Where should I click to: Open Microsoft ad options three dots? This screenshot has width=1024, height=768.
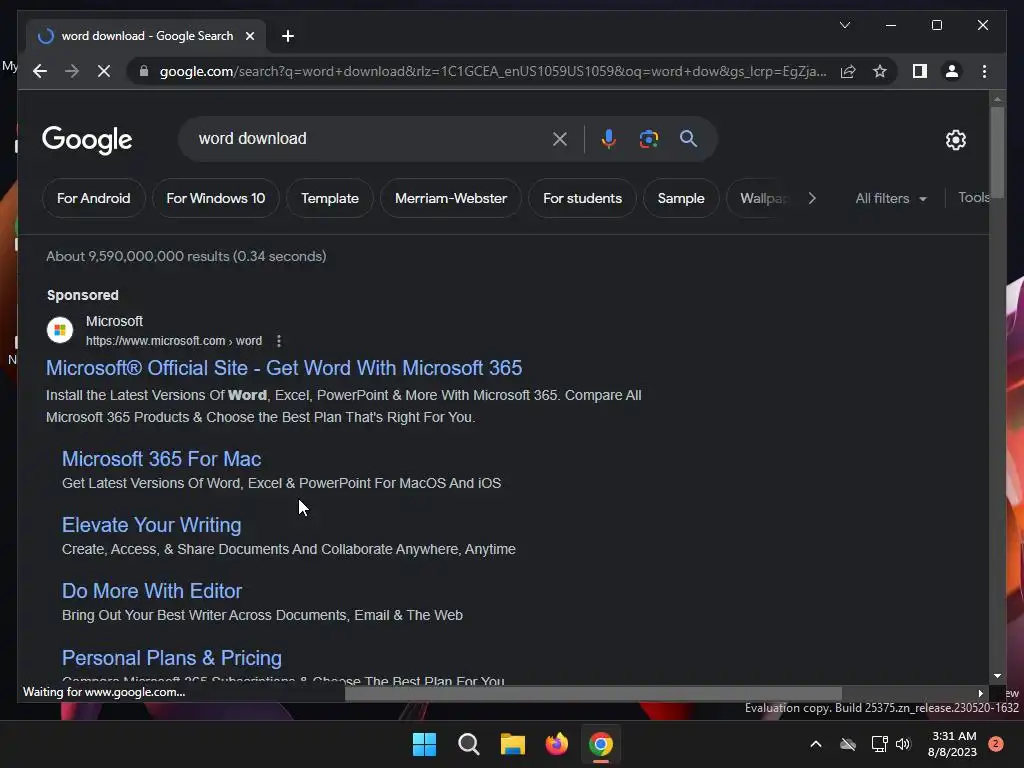tap(279, 341)
